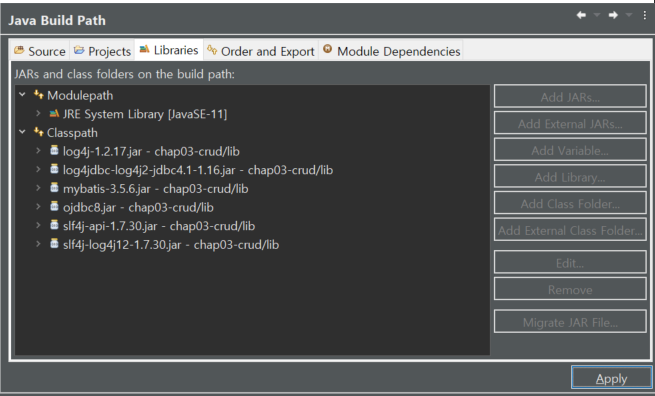Select JRE System Library [JavaSE-11] row
Image resolution: width=655 pixels, height=396 pixels.
252,114
